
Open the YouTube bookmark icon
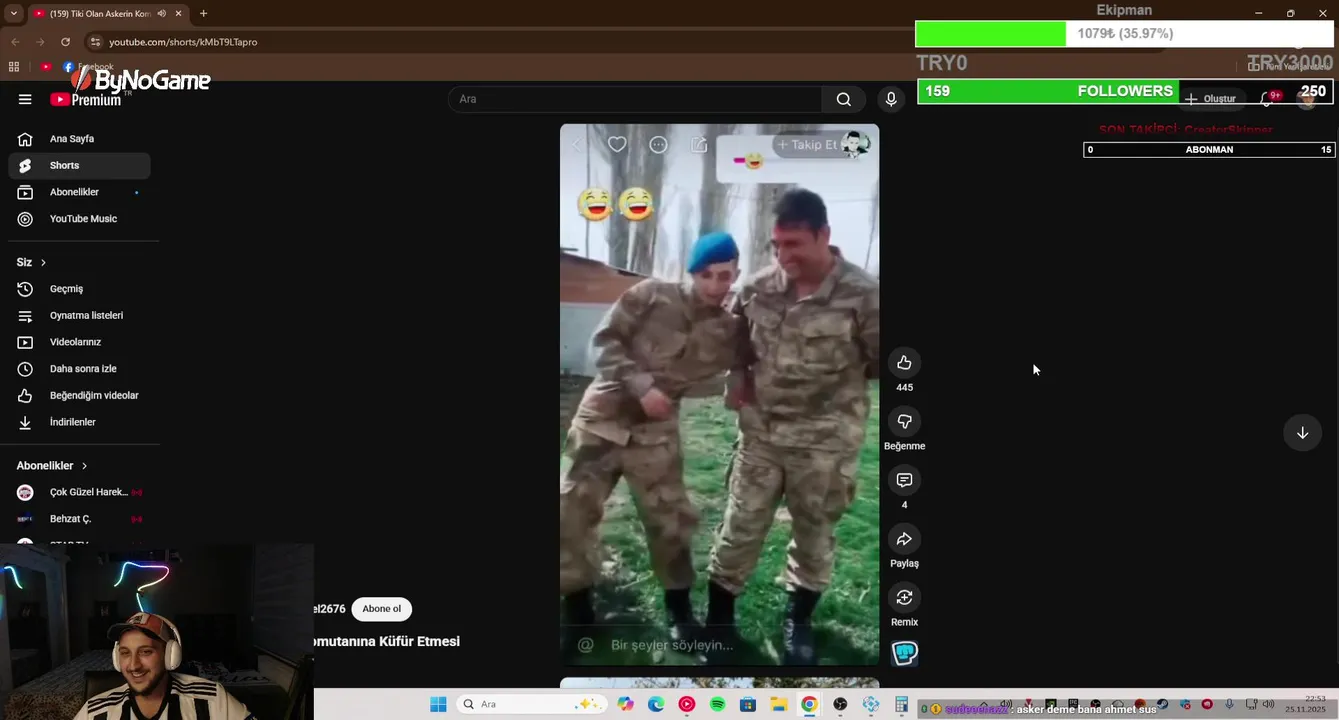click(46, 67)
